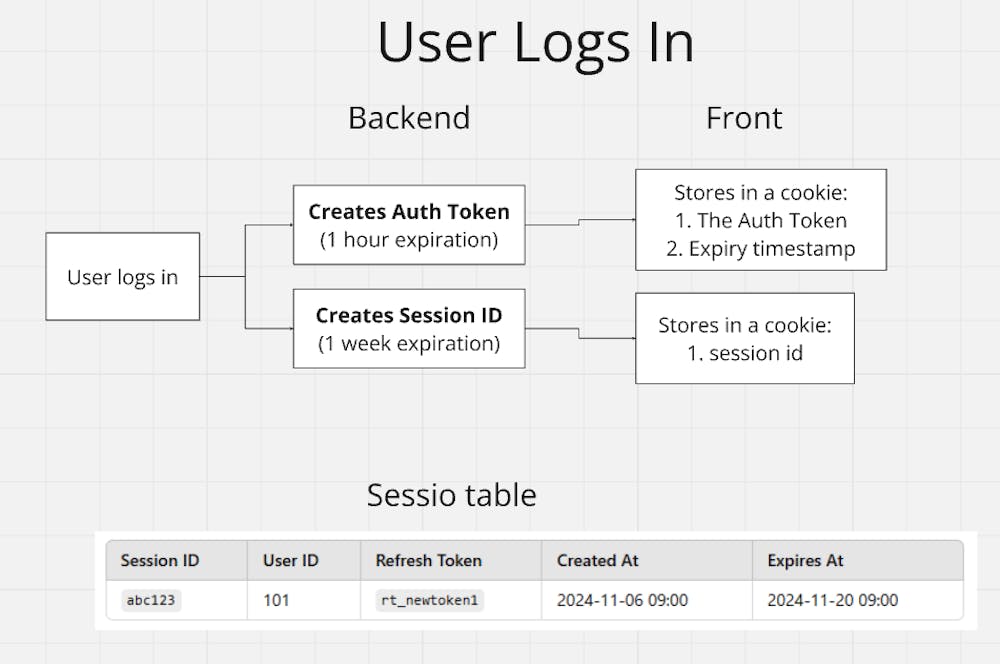This screenshot has height=664, width=1000.
Task: Select the "Creates Auth Token" box
Action: click(408, 224)
